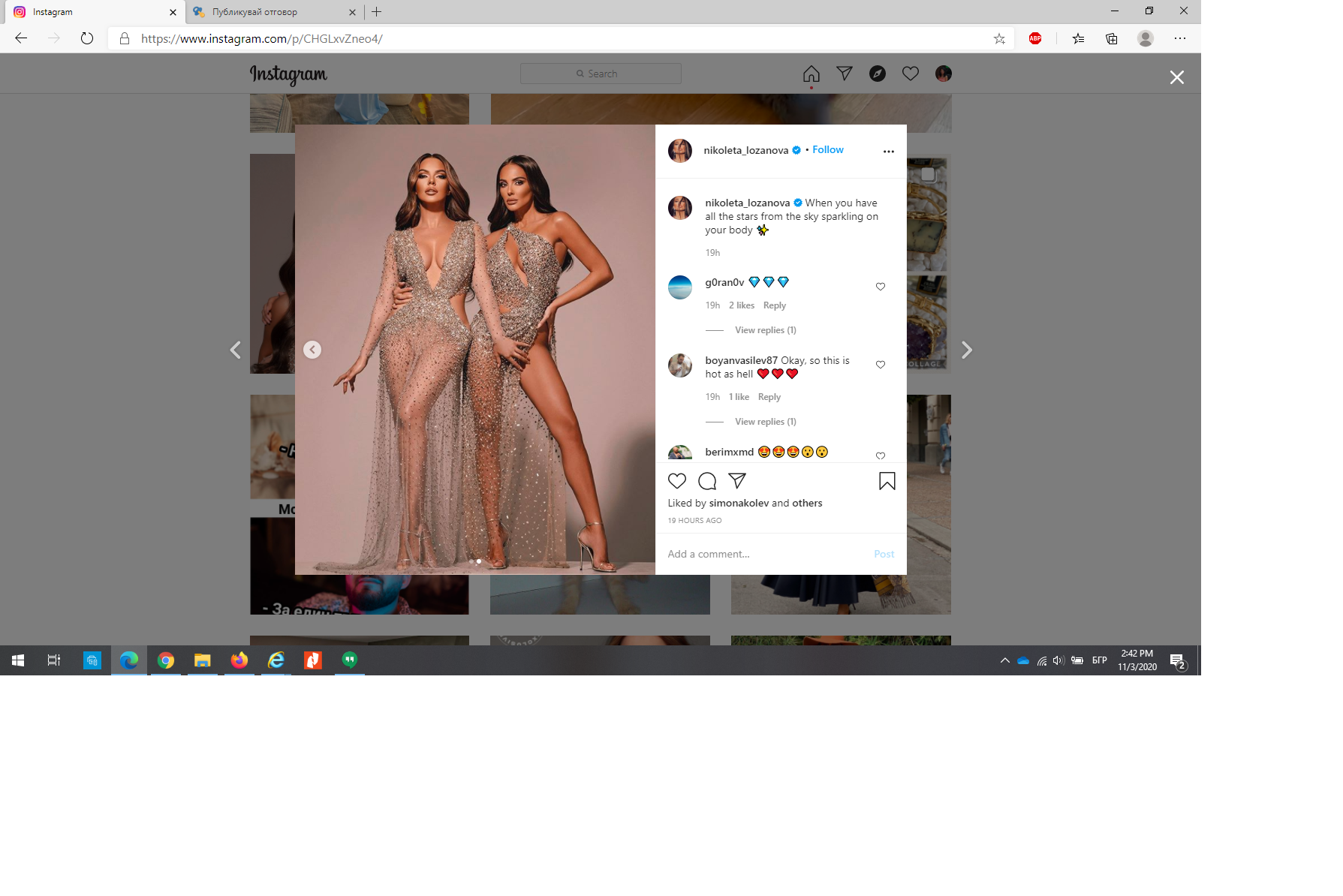Save post with bookmark icon

(887, 481)
